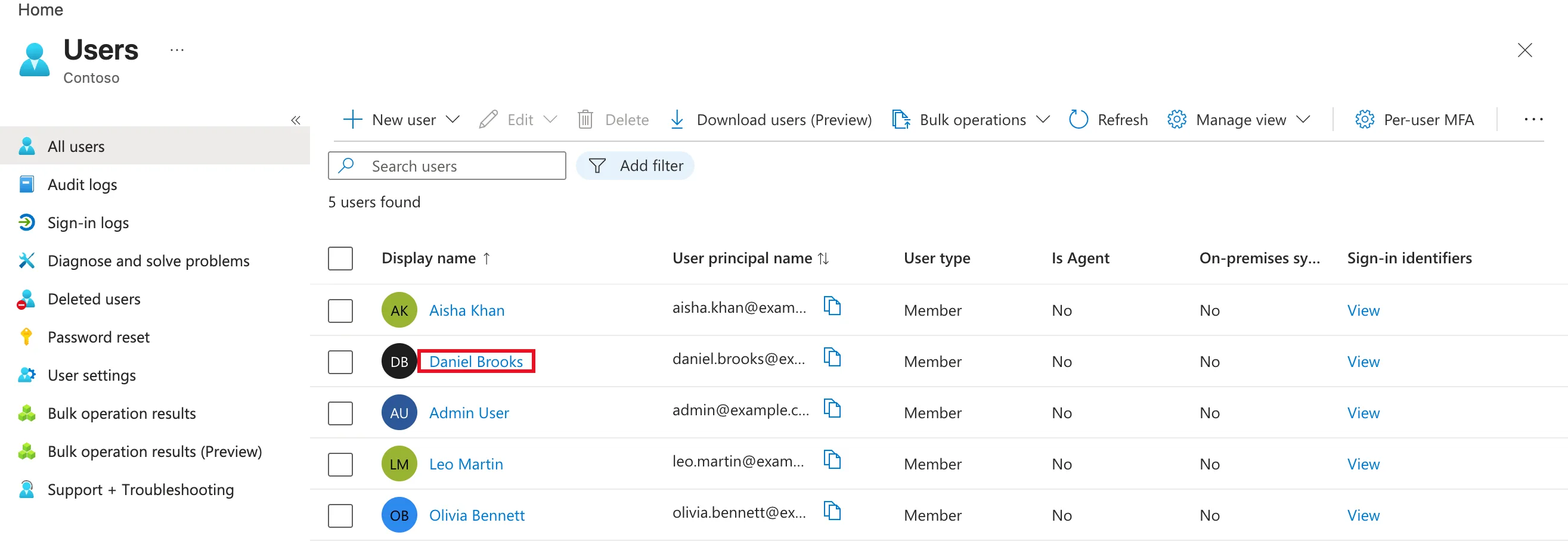
Task: Open toolbar overflow ellipsis menu
Action: (x=1533, y=120)
